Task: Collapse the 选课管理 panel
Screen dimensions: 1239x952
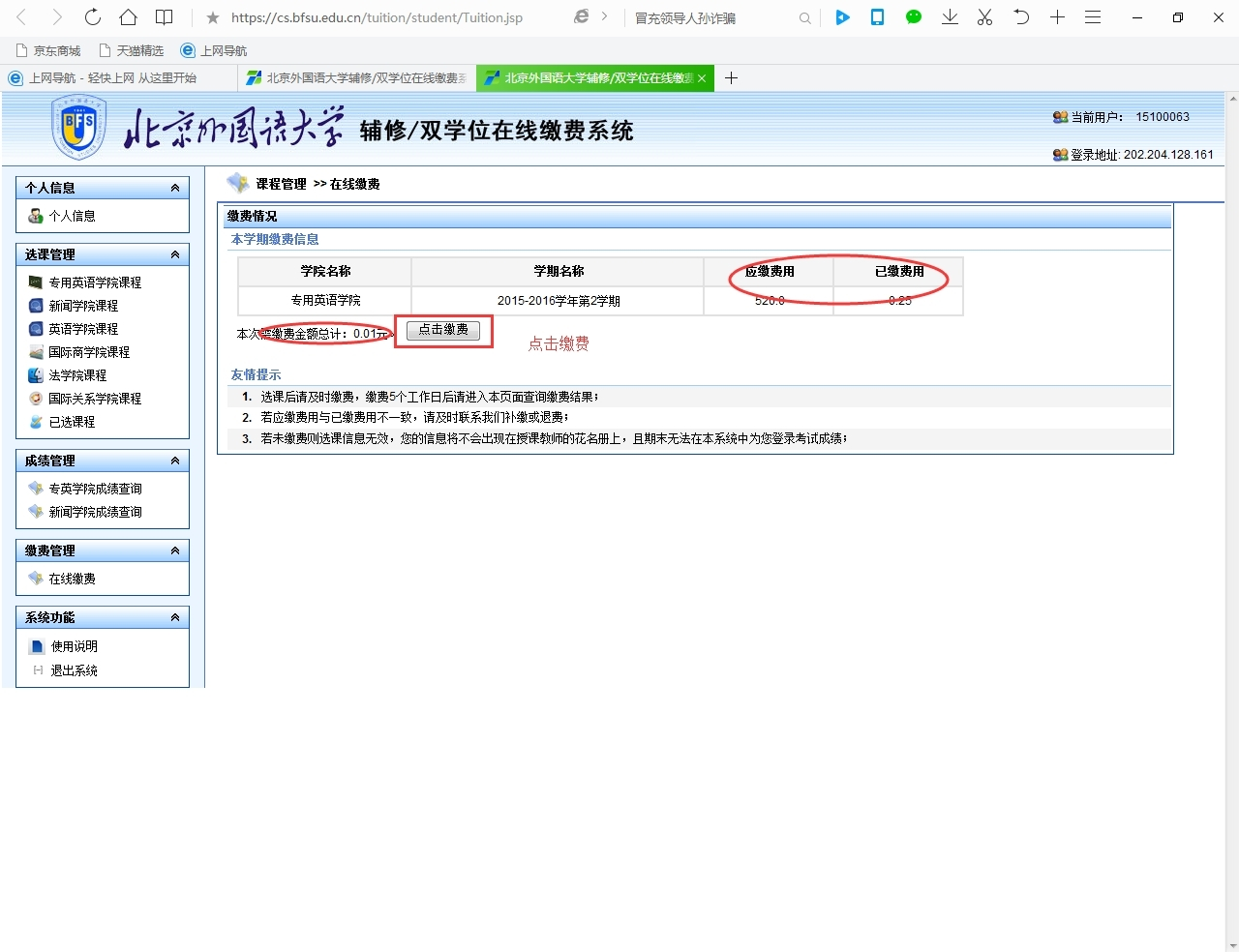Action: click(175, 254)
